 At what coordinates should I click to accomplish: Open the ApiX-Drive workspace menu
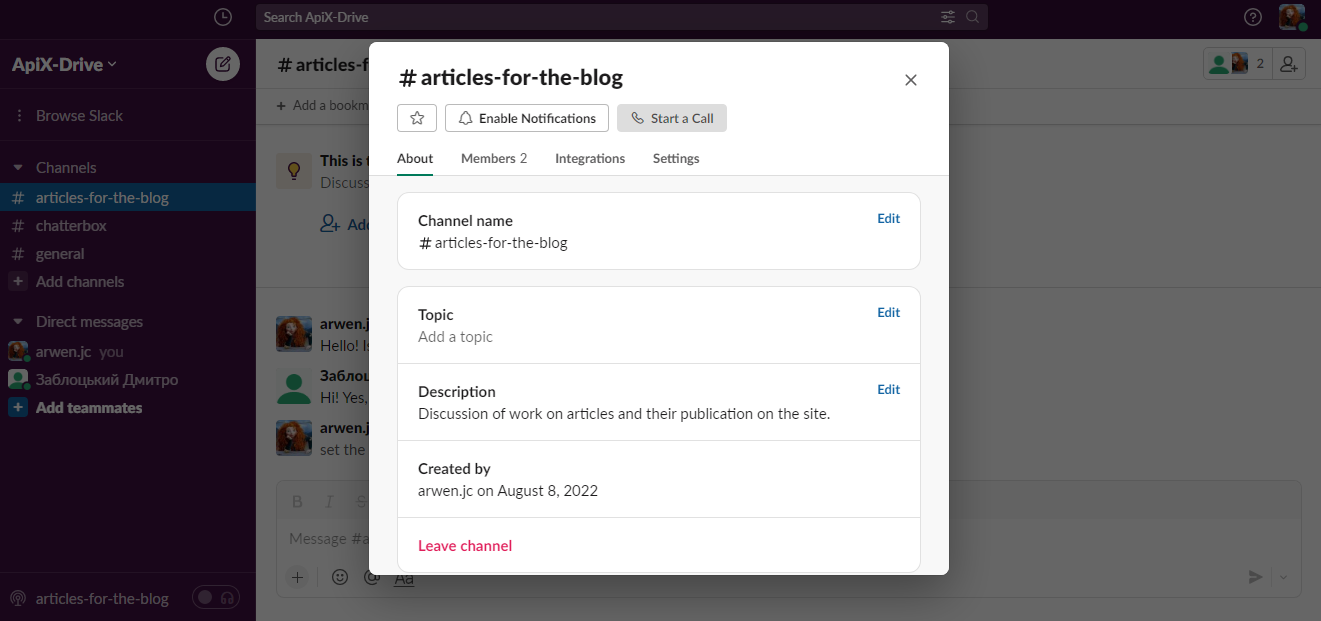point(64,64)
